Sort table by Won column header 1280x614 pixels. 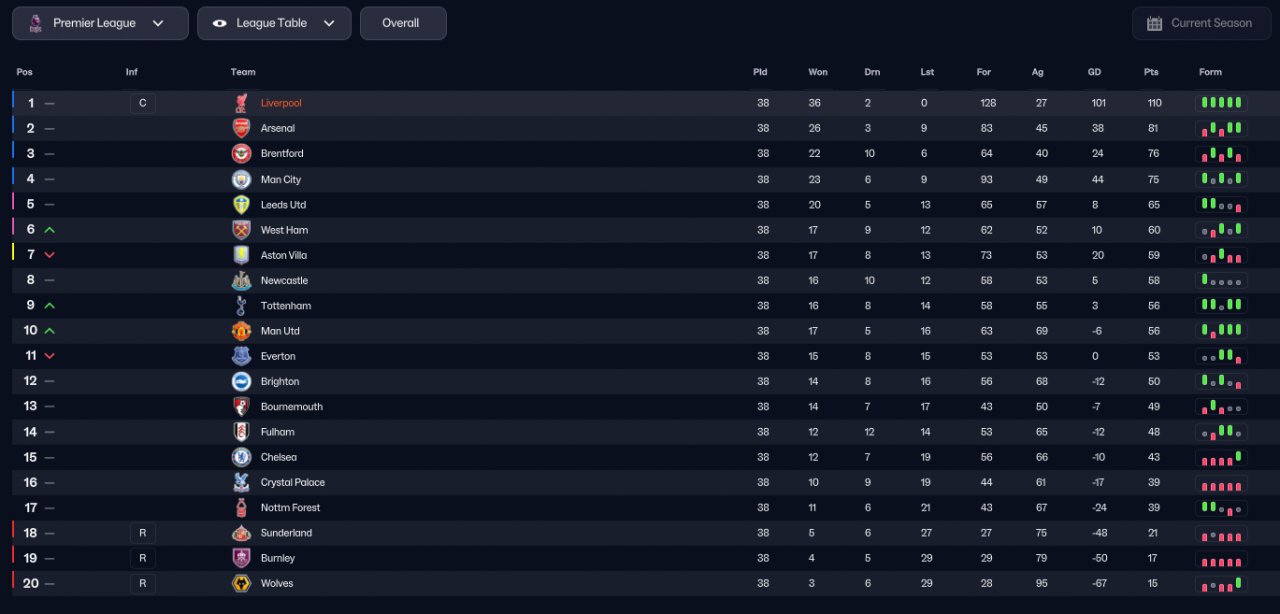(818, 72)
